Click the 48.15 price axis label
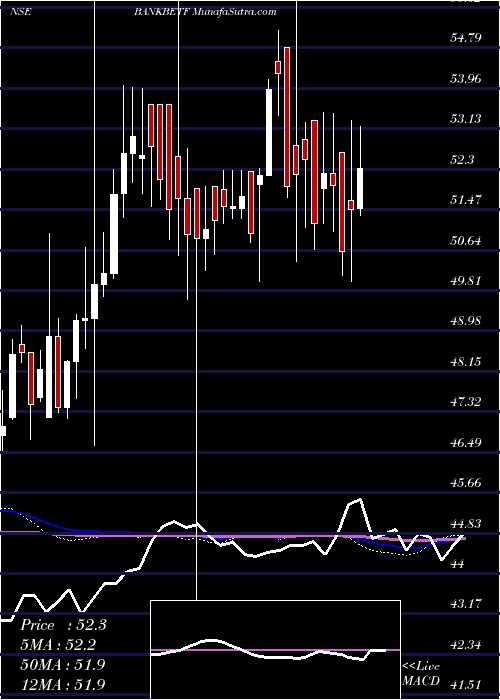Image resolution: width=500 pixels, height=700 pixels. tap(466, 362)
